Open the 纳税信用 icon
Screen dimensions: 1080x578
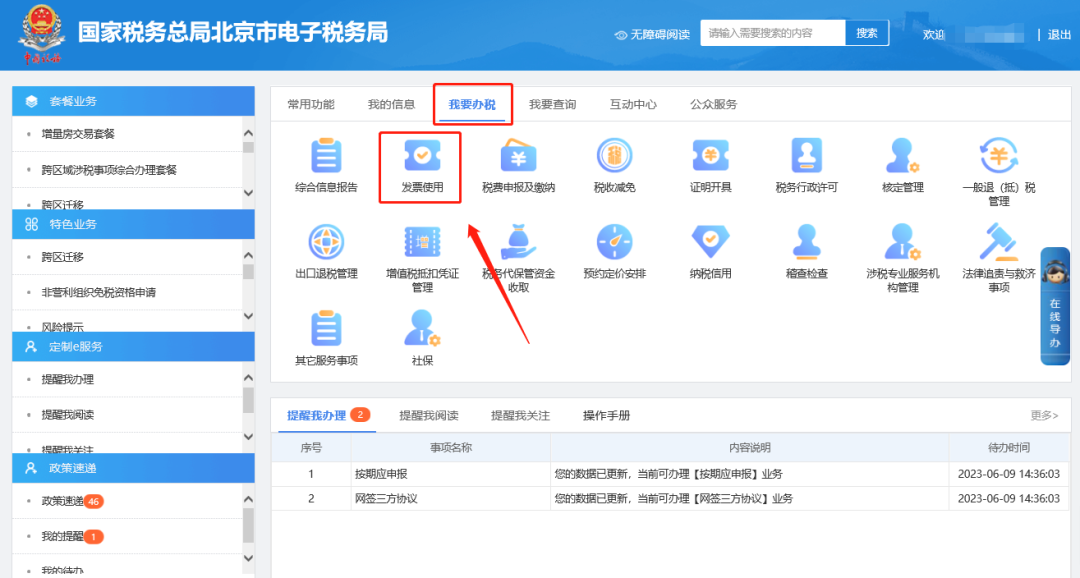pos(710,244)
